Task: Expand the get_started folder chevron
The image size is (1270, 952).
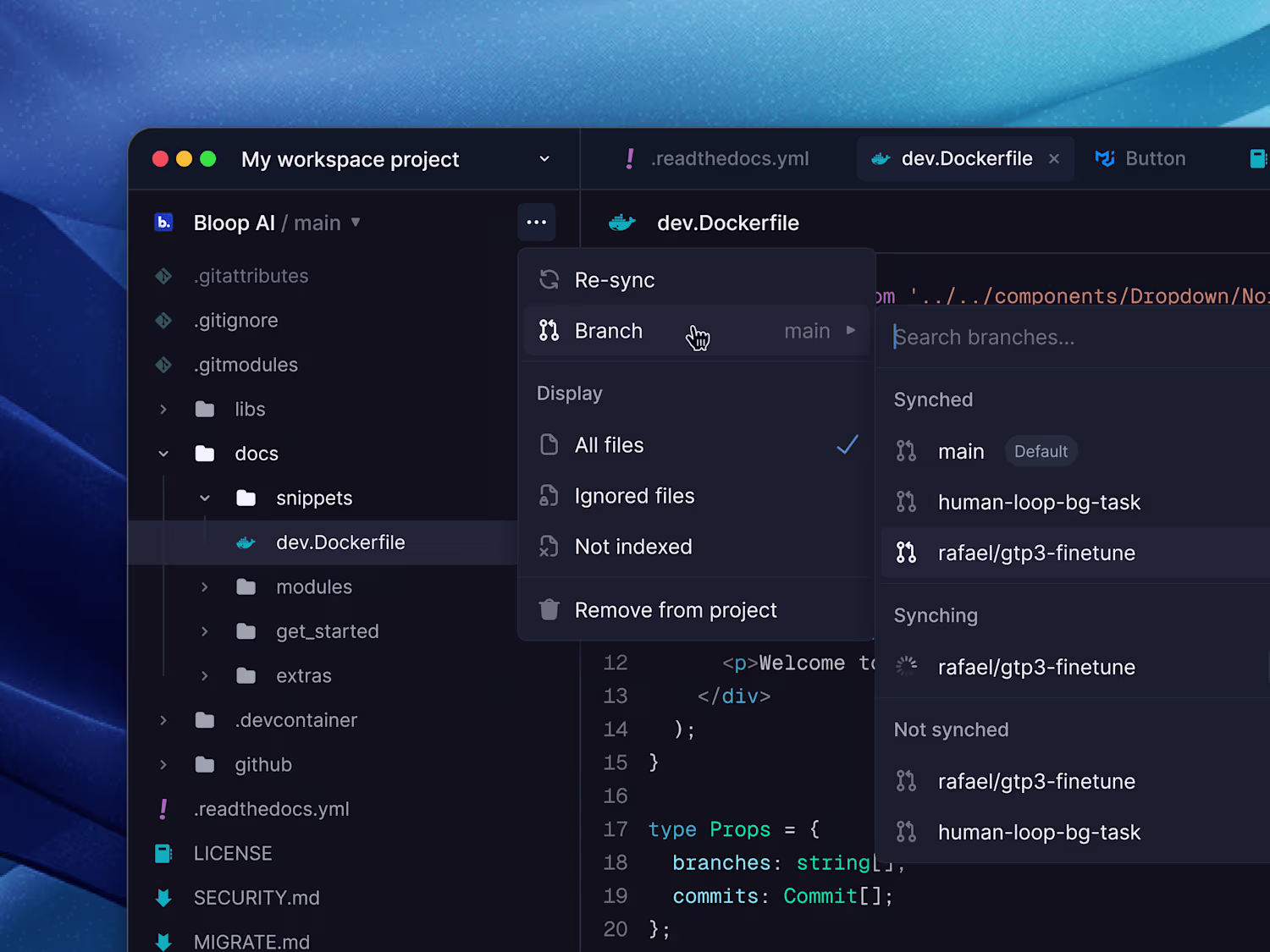Action: pyautogui.click(x=204, y=631)
